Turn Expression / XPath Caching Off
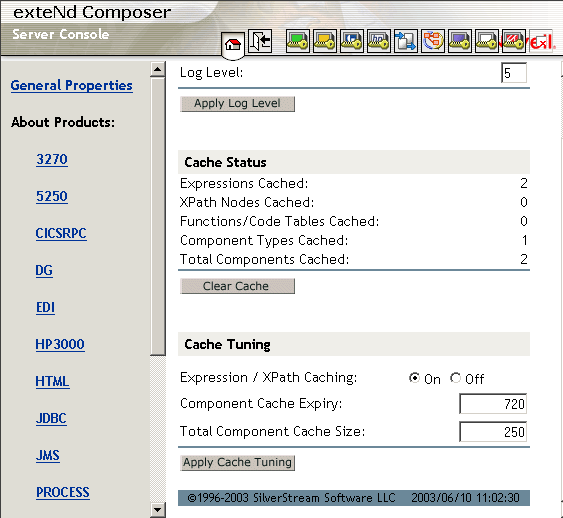 pyautogui.click(x=455, y=378)
